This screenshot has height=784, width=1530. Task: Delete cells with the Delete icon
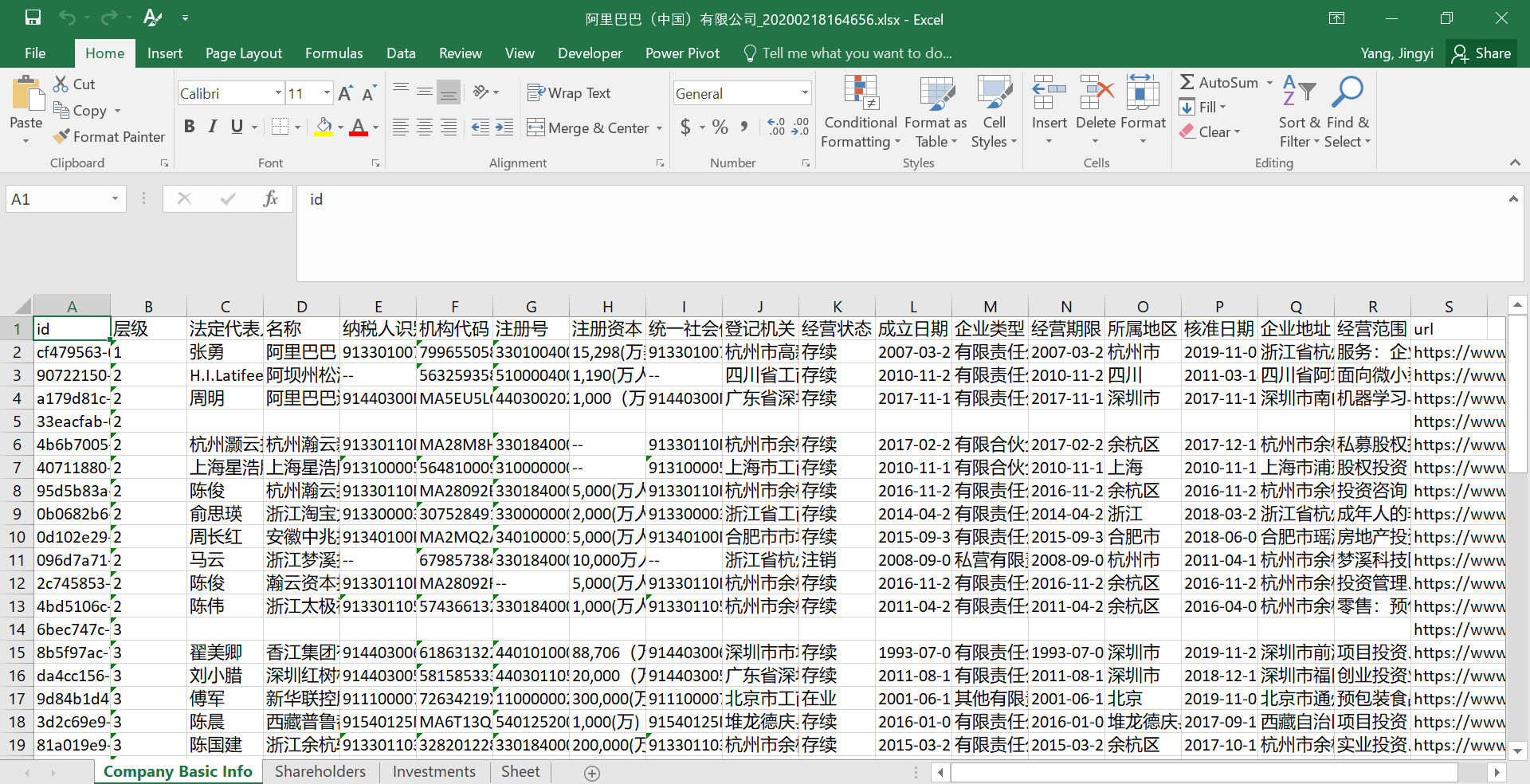tap(1096, 92)
